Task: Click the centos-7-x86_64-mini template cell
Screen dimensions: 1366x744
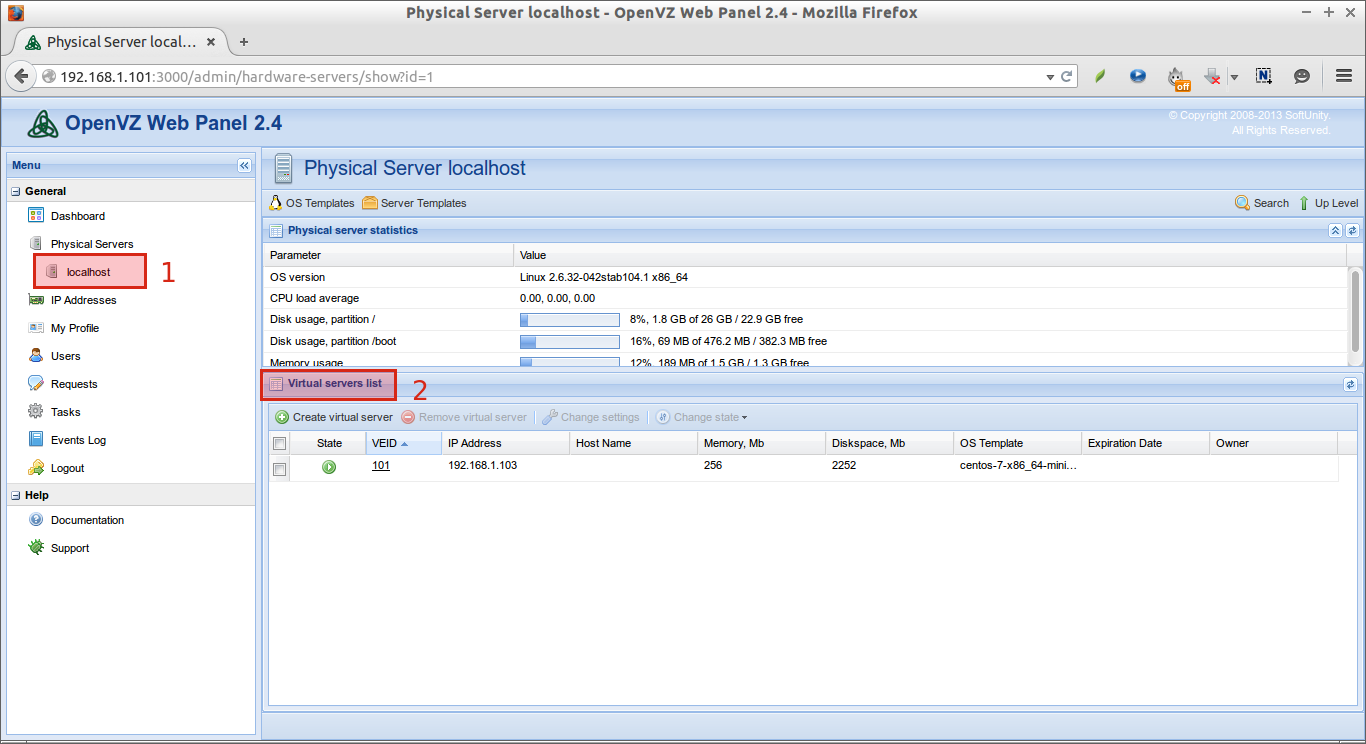Action: click(1018, 465)
